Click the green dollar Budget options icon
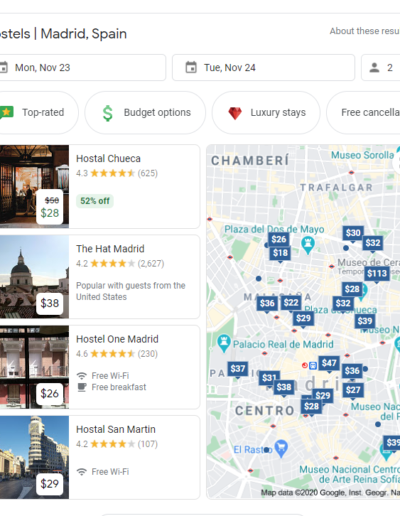The width and height of the screenshot is (400, 516). click(108, 113)
